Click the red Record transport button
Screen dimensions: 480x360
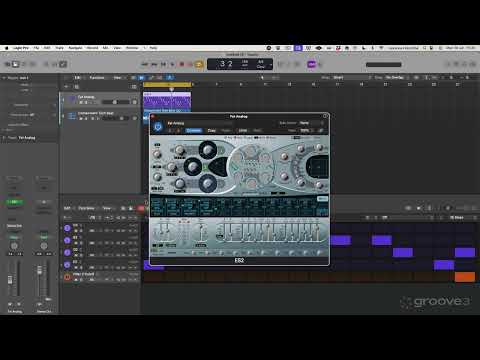[182, 64]
